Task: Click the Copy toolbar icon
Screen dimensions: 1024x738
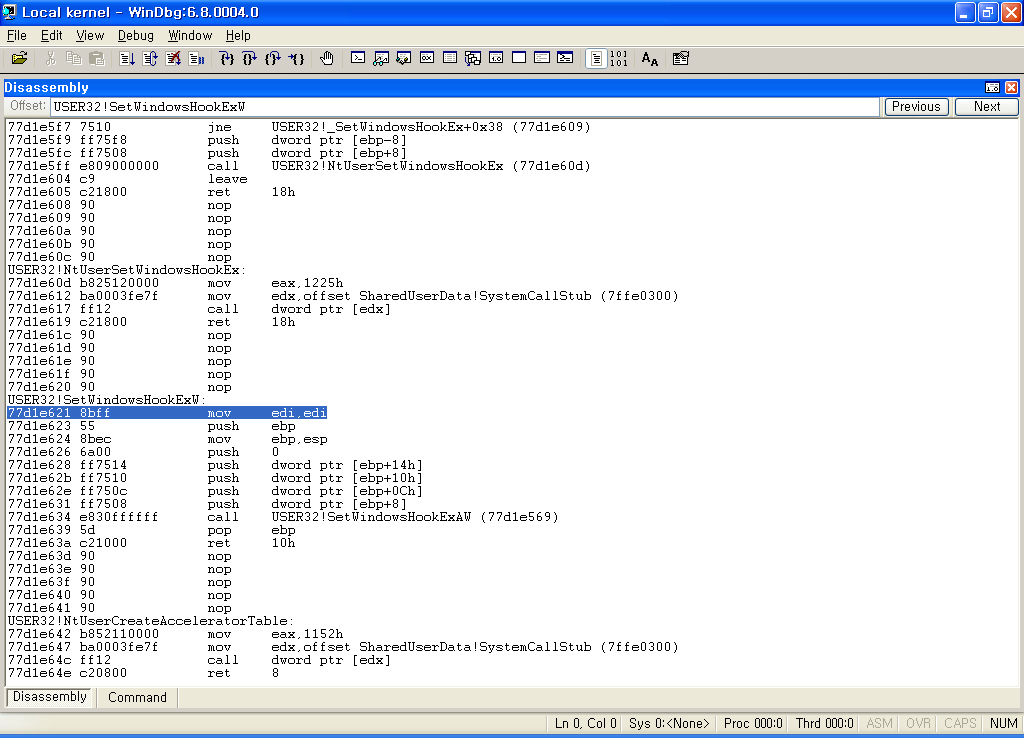Action: (x=73, y=59)
